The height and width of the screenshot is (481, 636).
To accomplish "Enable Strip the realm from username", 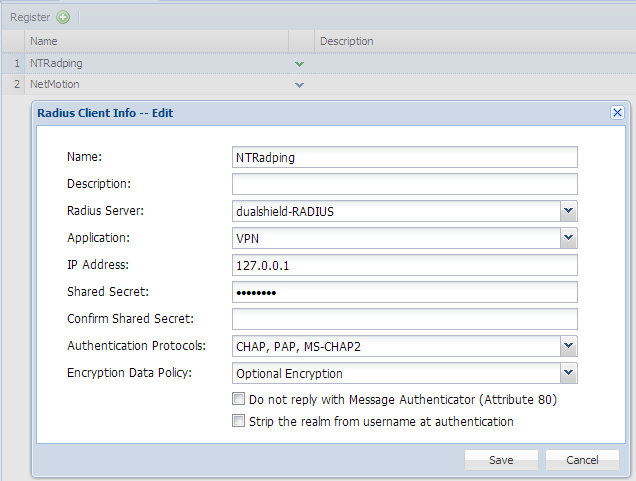I will pos(239,421).
